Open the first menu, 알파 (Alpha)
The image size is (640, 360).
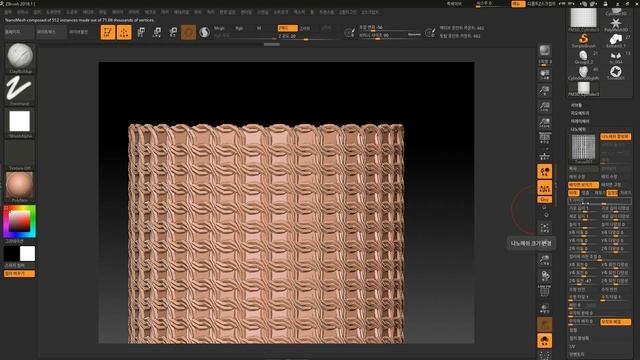pyautogui.click(x=8, y=12)
